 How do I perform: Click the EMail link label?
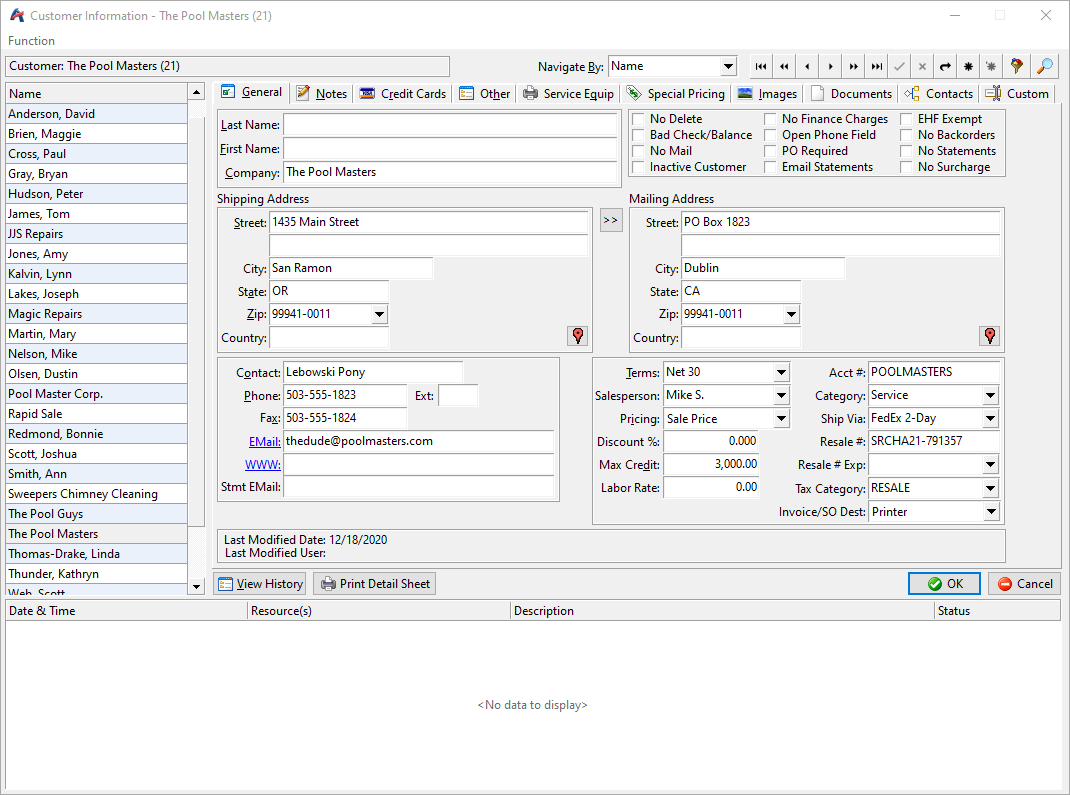[x=264, y=441]
